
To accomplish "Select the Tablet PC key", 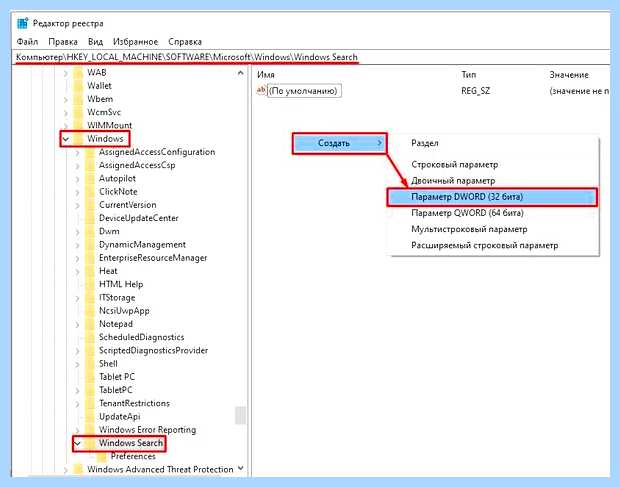I will click(117, 377).
